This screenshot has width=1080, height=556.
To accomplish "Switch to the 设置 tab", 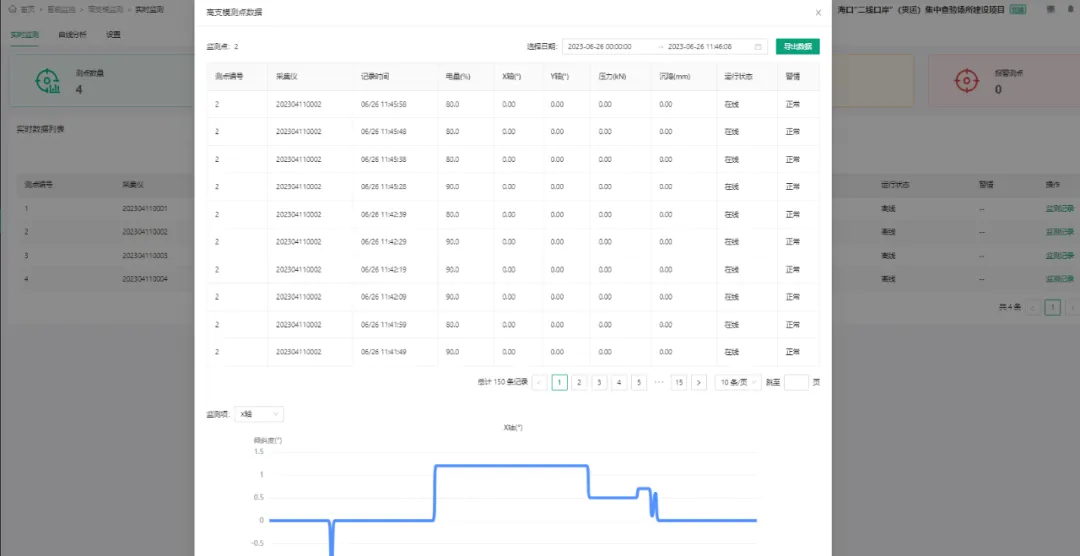I will (x=113, y=34).
